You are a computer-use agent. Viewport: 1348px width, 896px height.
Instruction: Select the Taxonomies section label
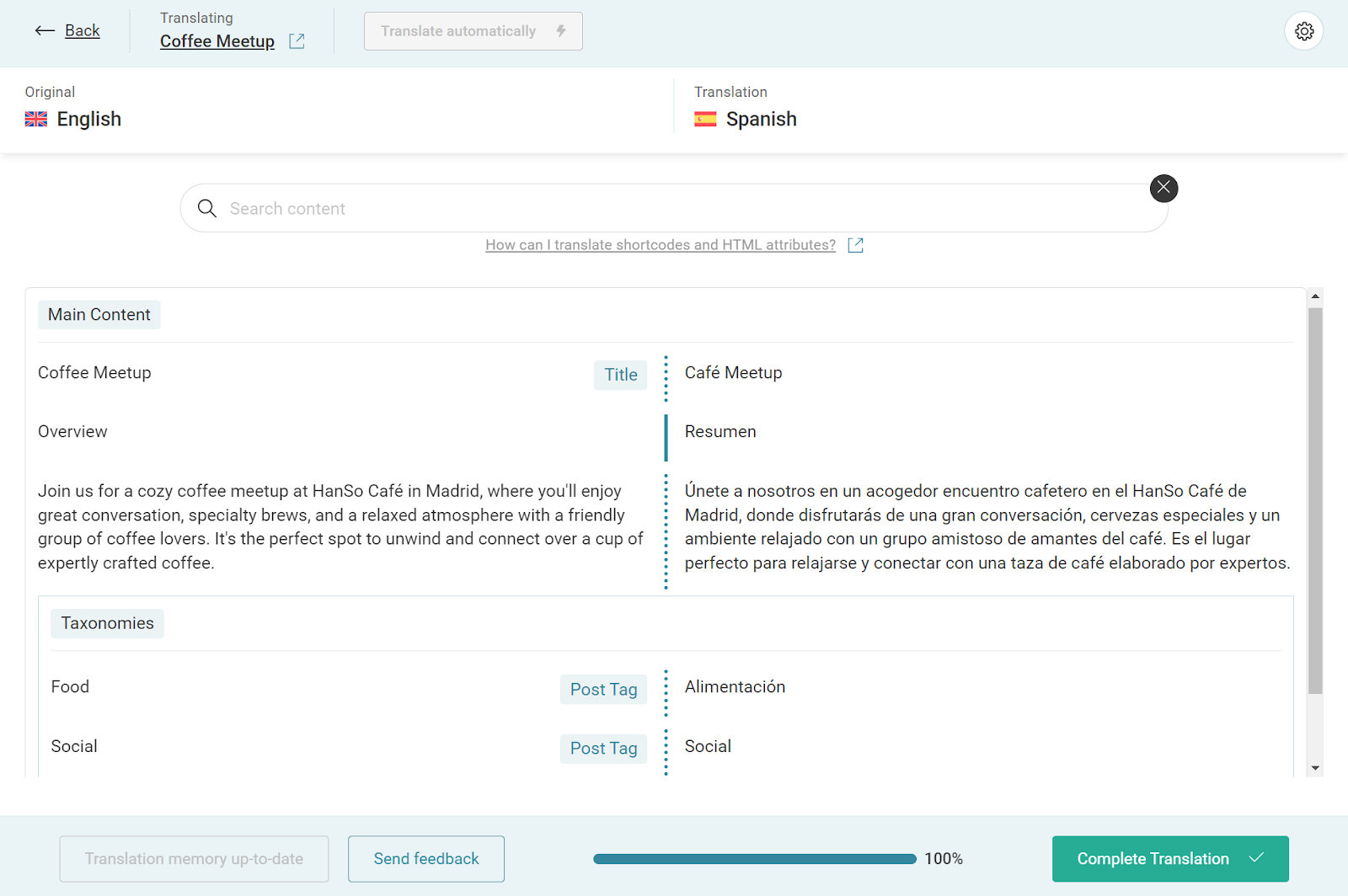pos(107,623)
